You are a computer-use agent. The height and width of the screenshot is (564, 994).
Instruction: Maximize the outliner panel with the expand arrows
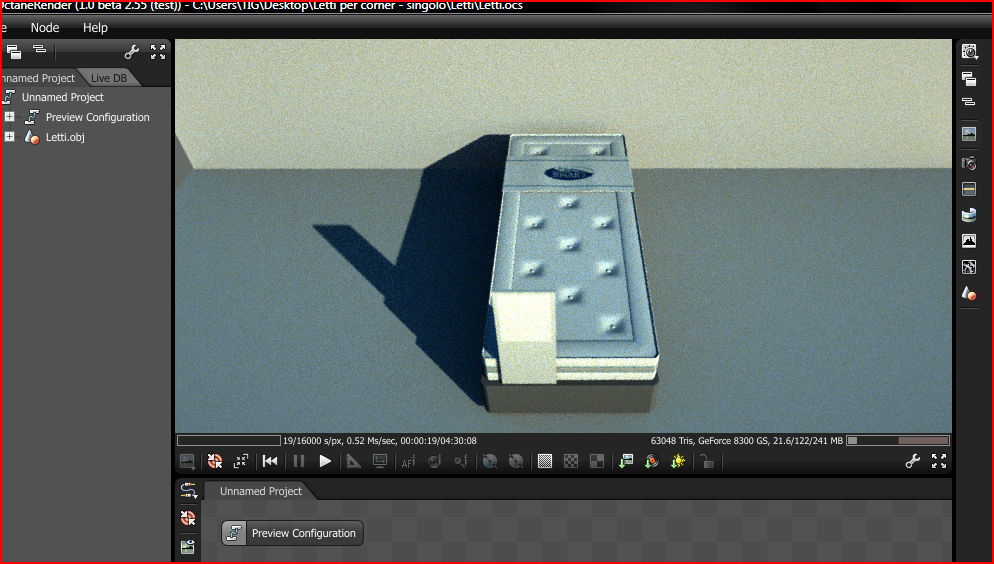click(158, 52)
